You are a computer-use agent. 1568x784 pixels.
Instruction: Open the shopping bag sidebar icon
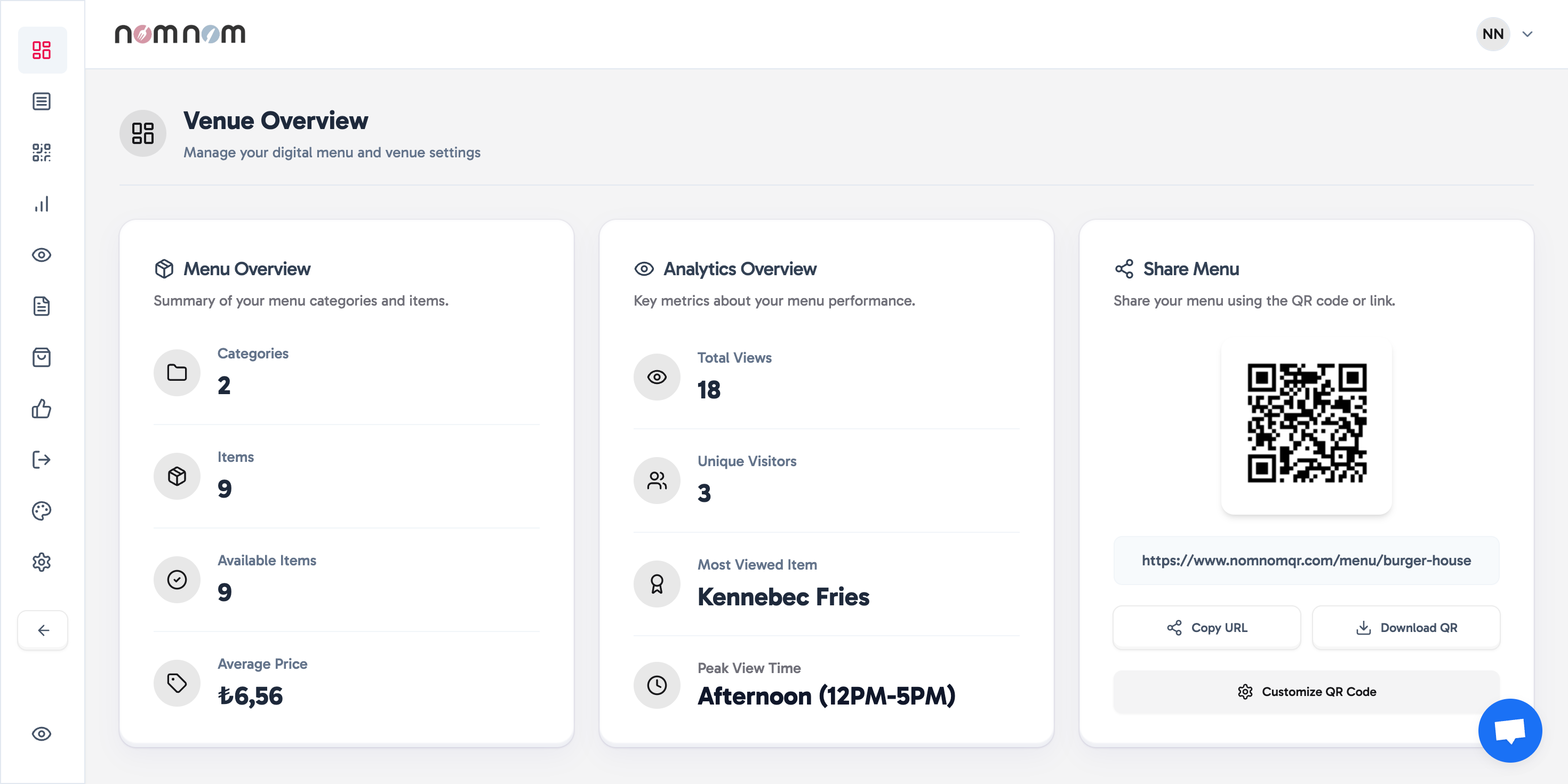42,357
